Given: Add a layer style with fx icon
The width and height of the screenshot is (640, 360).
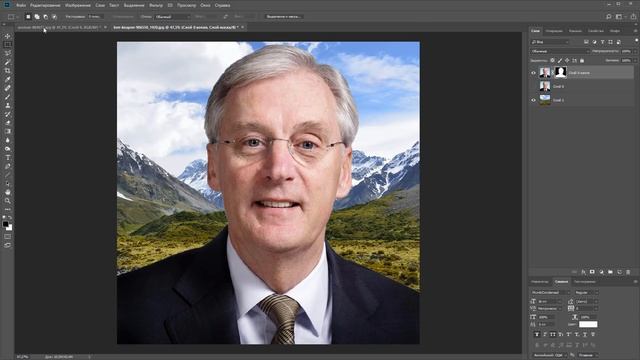Looking at the screenshot, I should pos(583,272).
